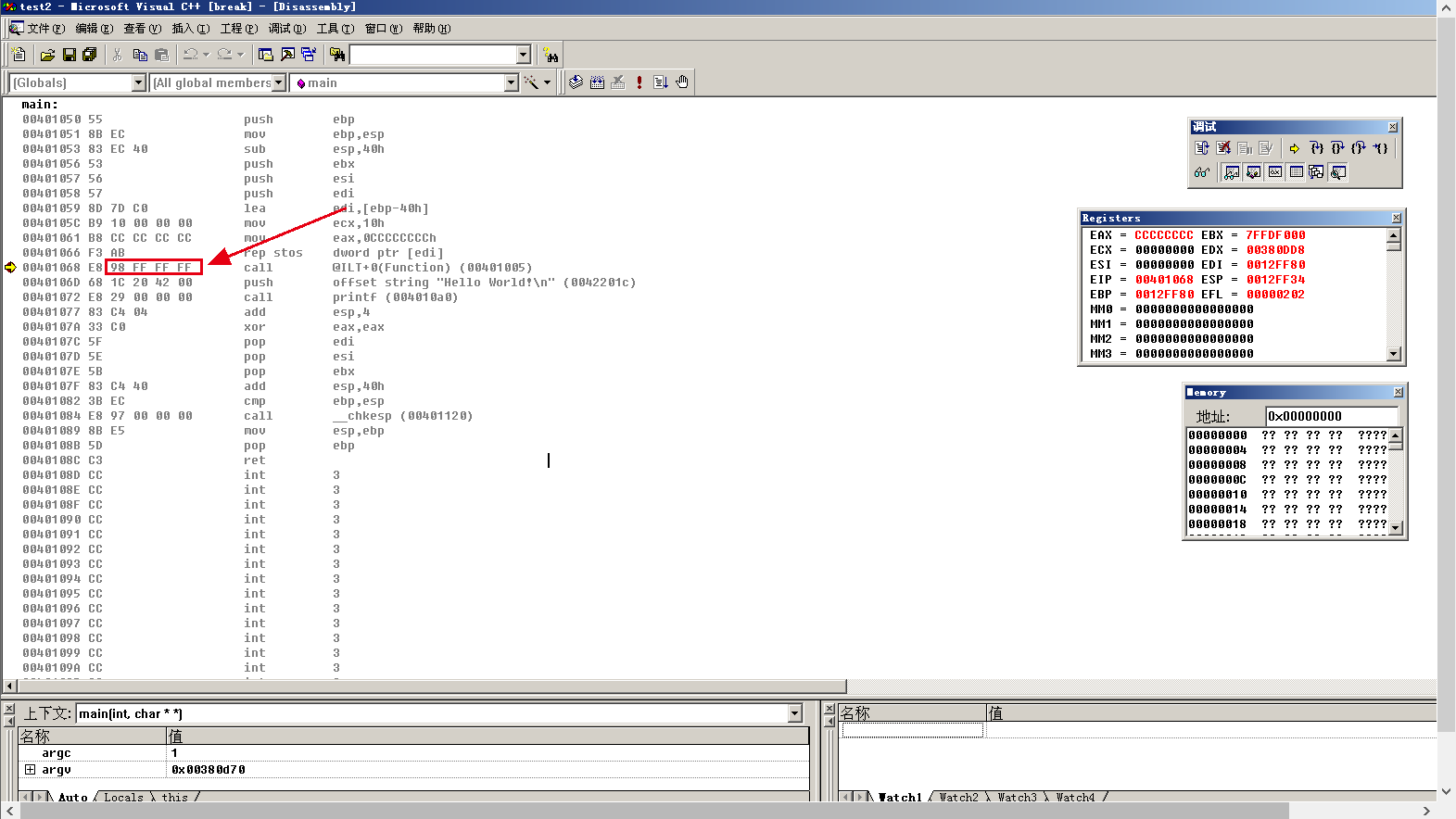The image size is (1456, 819).
Task: Toggle the Disassembly window button
Action: coord(1337,172)
